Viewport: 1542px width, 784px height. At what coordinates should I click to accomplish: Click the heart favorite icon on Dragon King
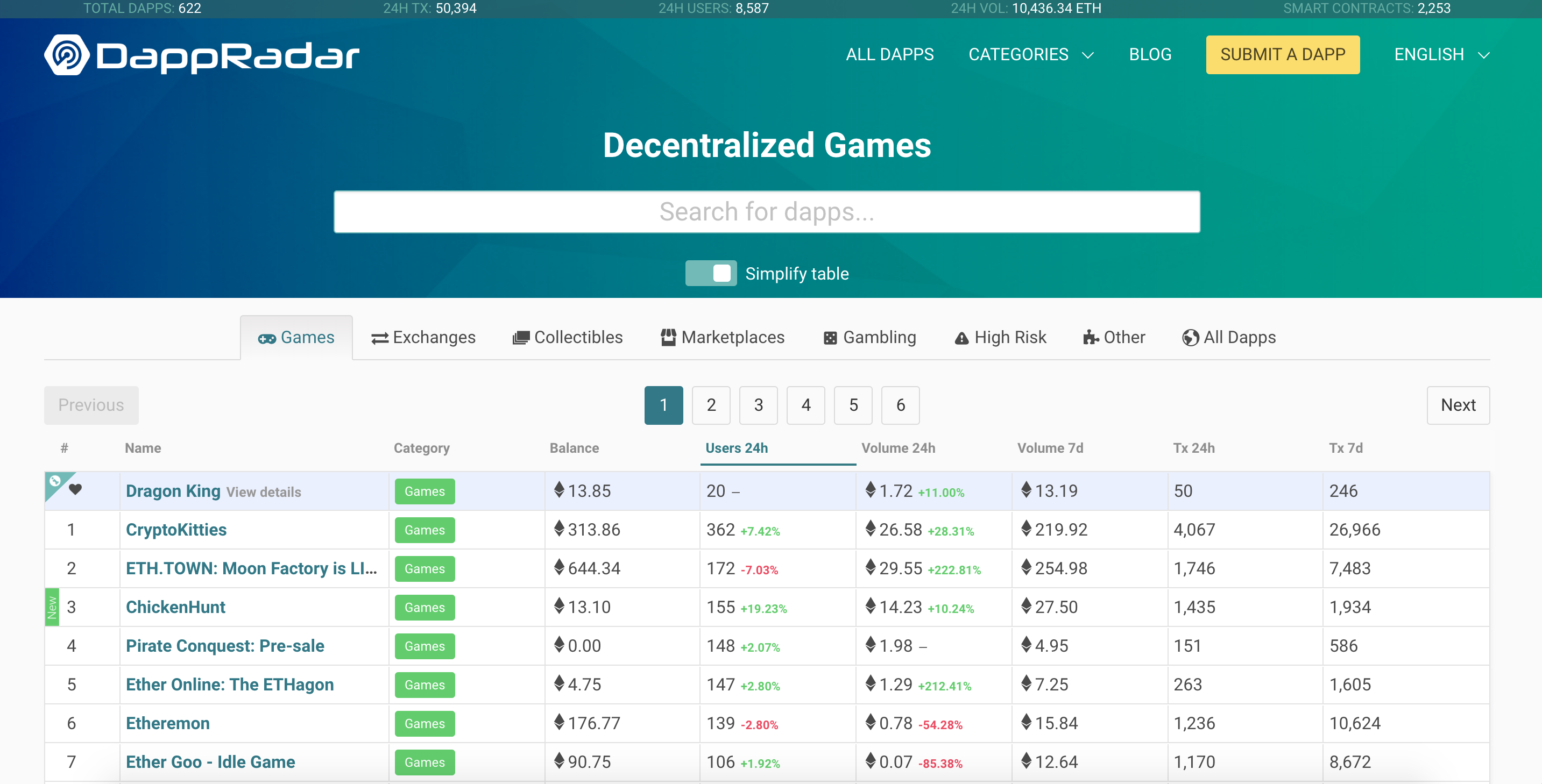[75, 489]
